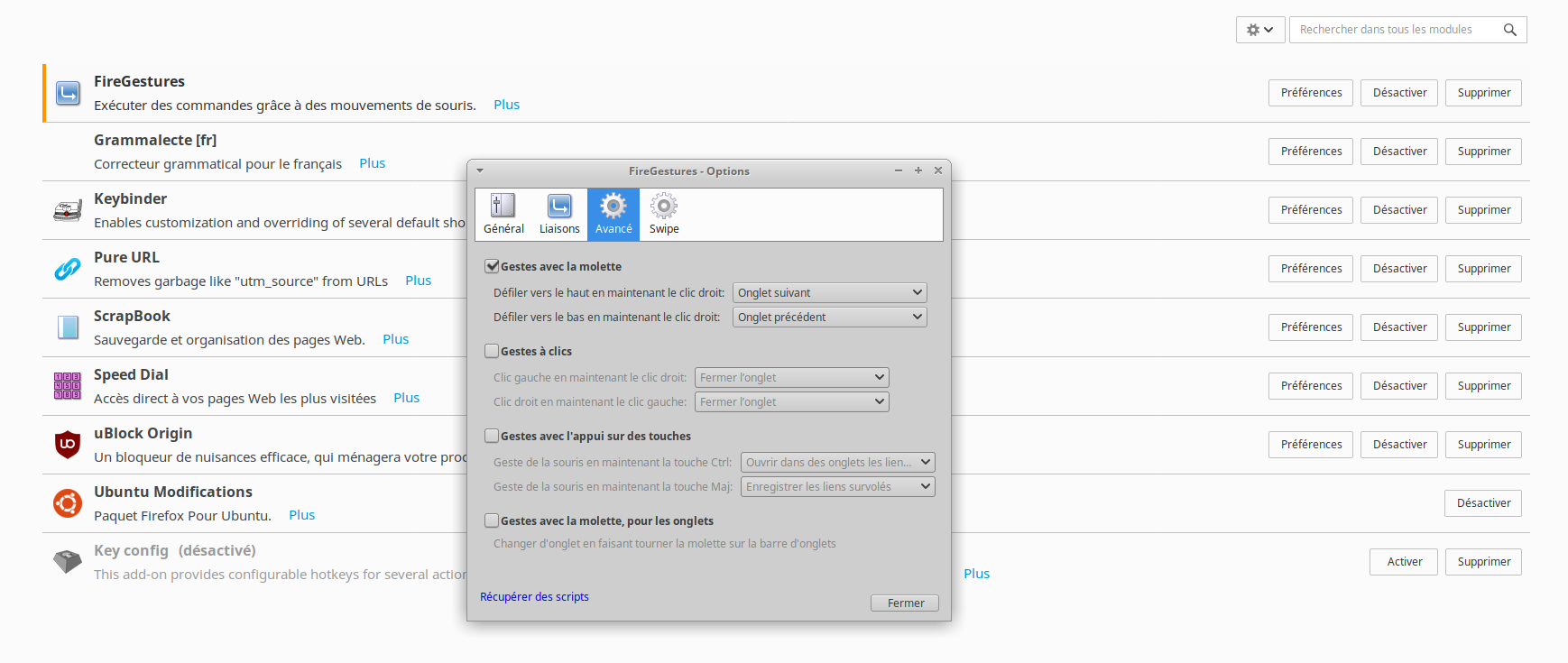This screenshot has width=1568, height=663.
Task: Click the Fermer button in the dialog
Action: 905,603
